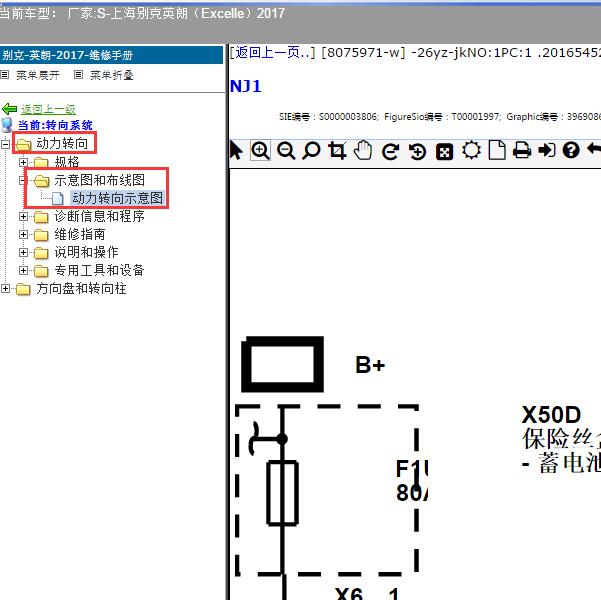Select the 示意图和布线图 tree label
Image resolution: width=601 pixels, height=600 pixels.
click(99, 180)
